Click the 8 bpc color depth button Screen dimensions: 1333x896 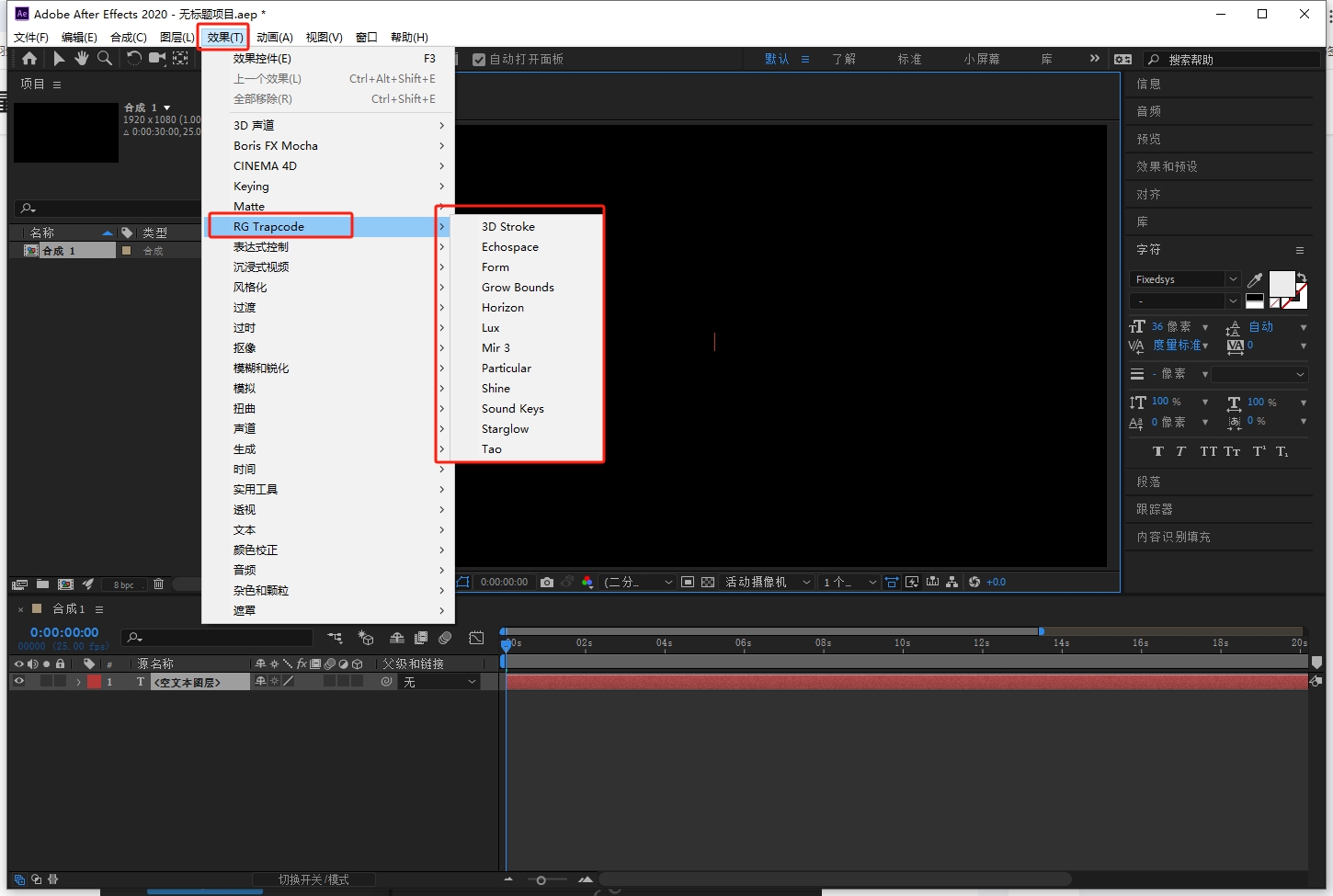pyautogui.click(x=124, y=584)
